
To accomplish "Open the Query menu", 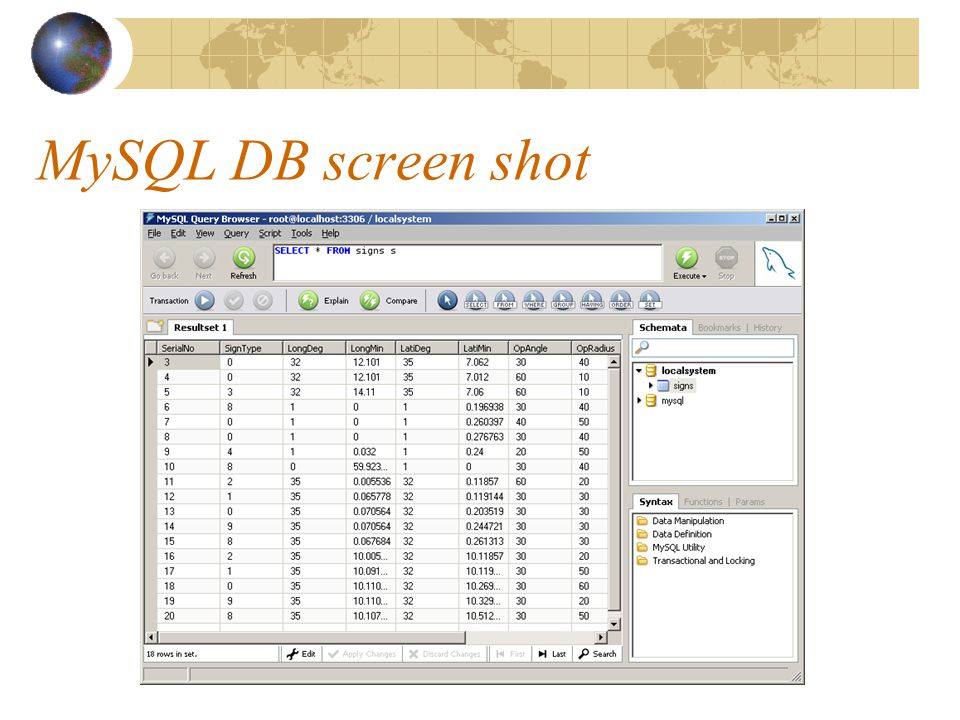I will (236, 233).
